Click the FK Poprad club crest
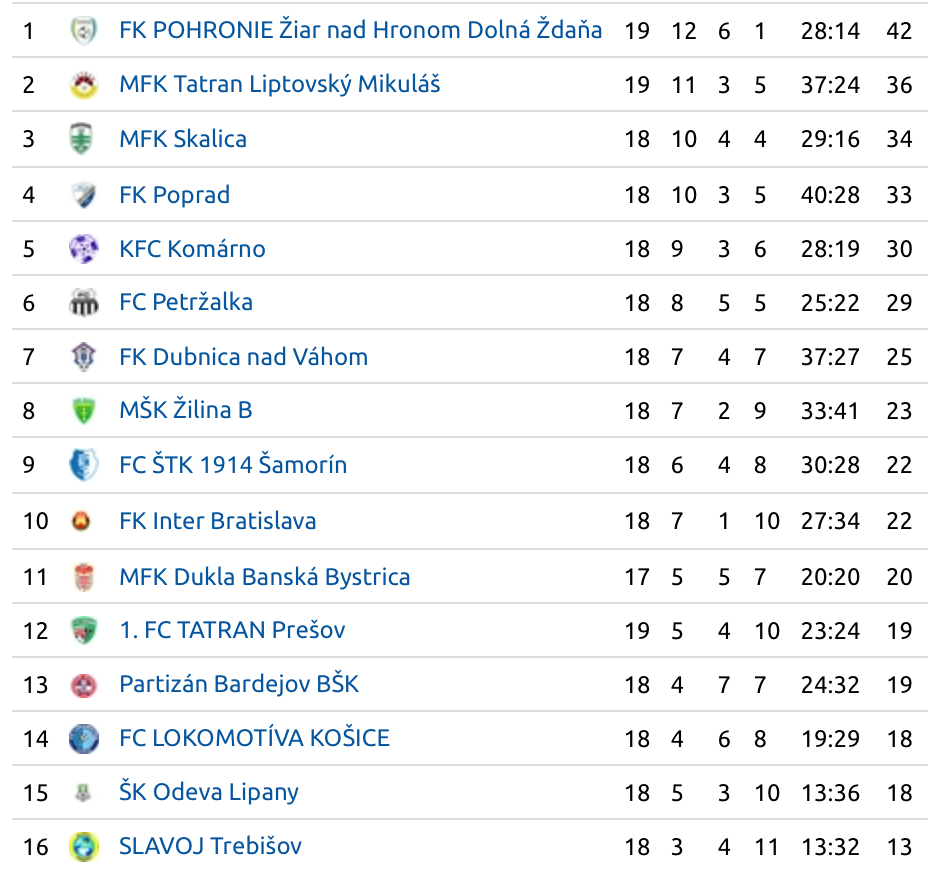Screen dimensions: 928x886 coord(83,195)
